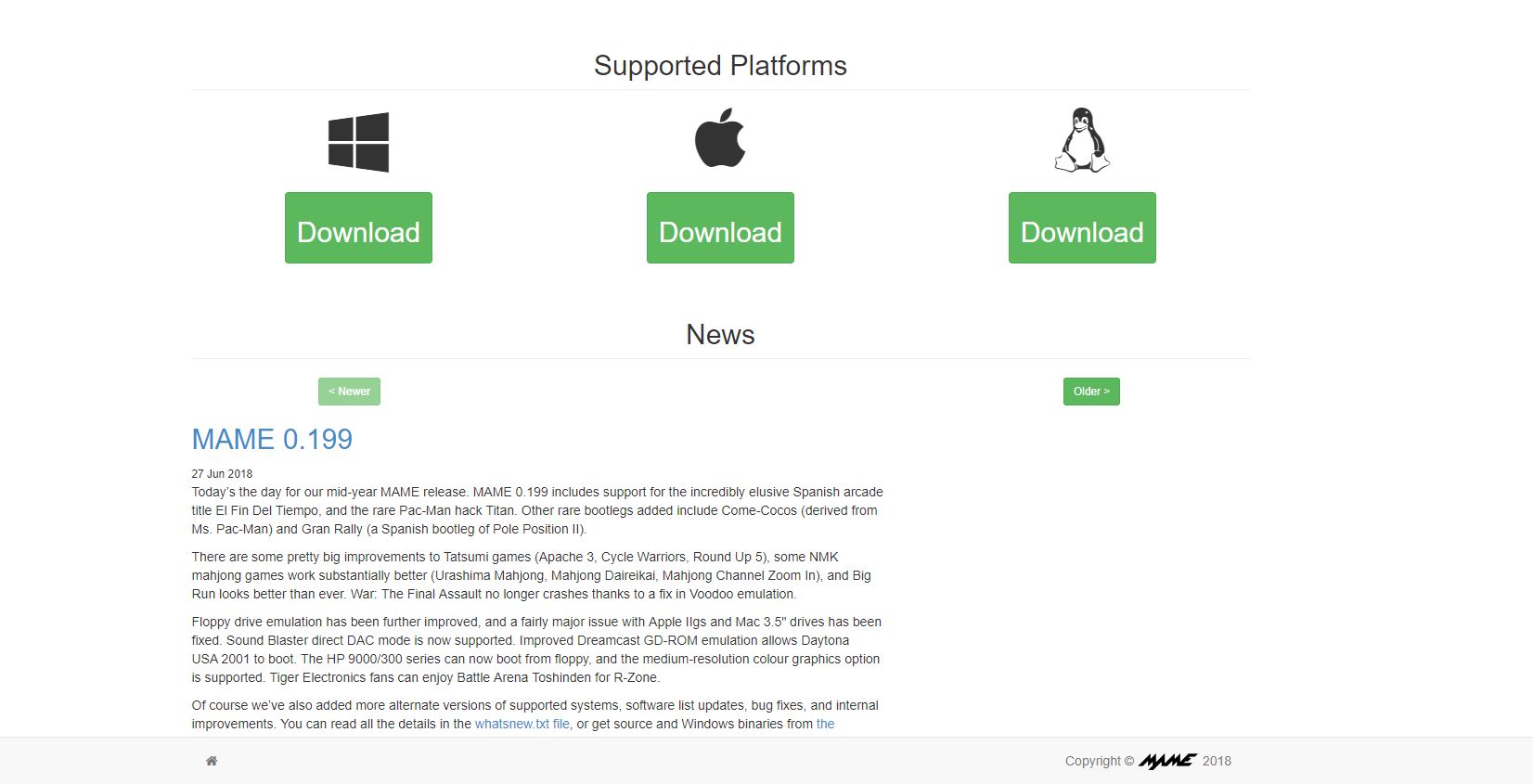Download MAME for Linux
The image size is (1533, 784).
(1082, 228)
